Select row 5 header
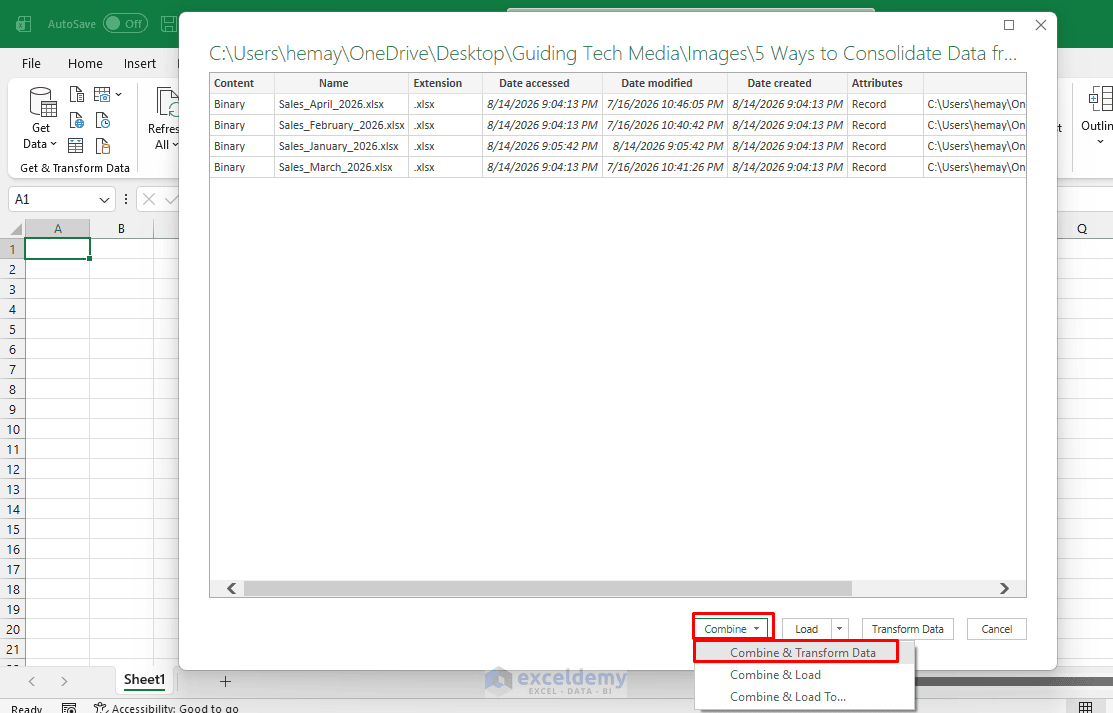This screenshot has height=713, width=1113. click(x=12, y=330)
